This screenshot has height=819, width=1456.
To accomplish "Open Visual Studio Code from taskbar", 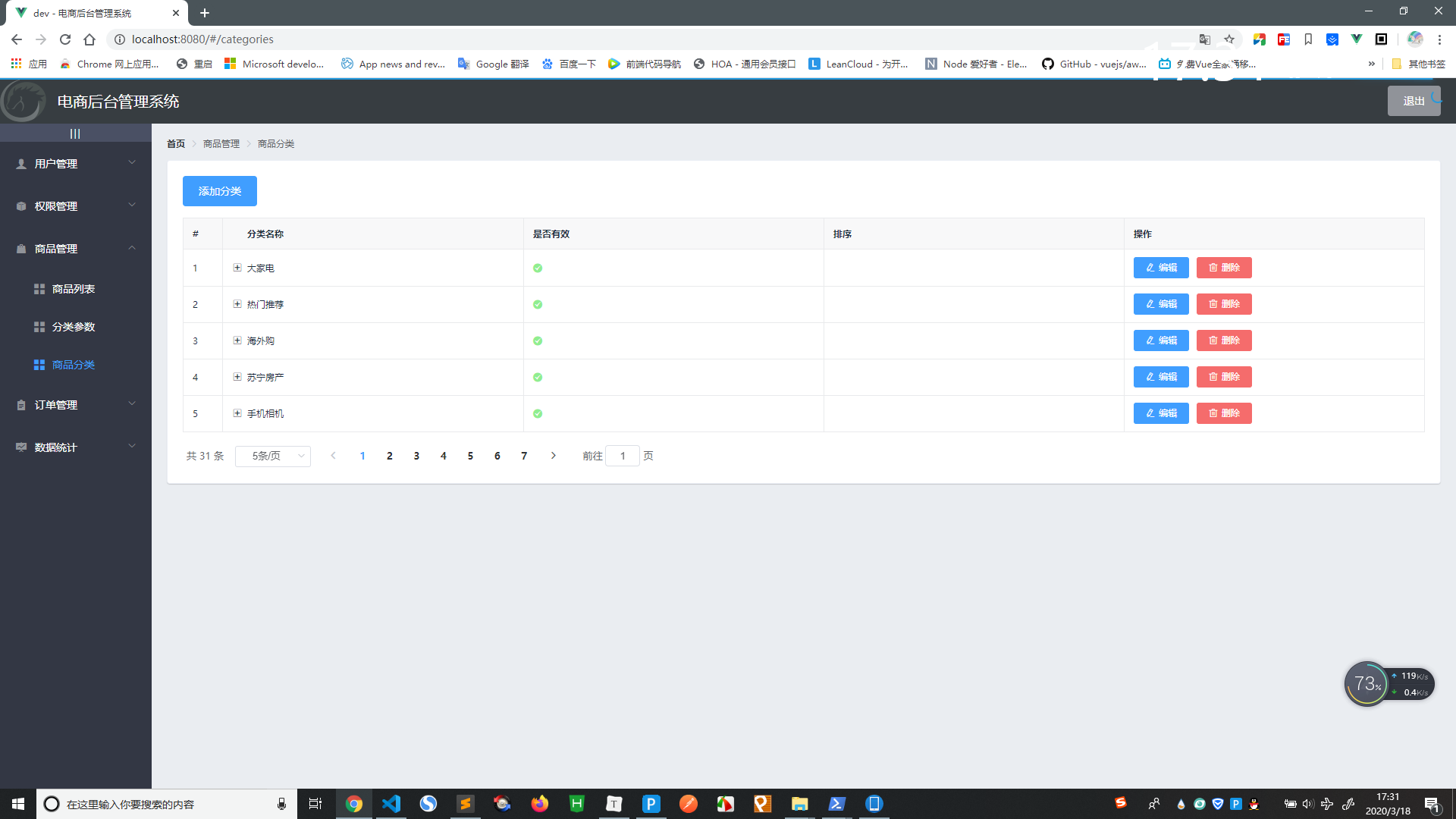I will click(x=391, y=804).
